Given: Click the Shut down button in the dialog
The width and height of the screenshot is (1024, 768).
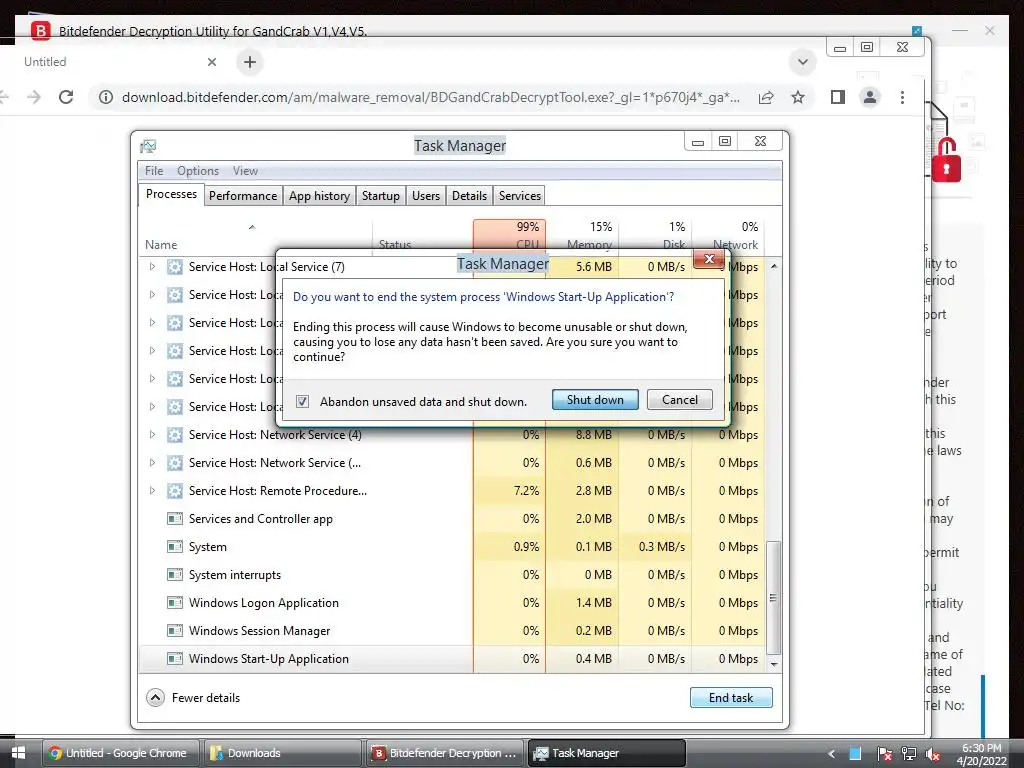Looking at the screenshot, I should coord(595,400).
